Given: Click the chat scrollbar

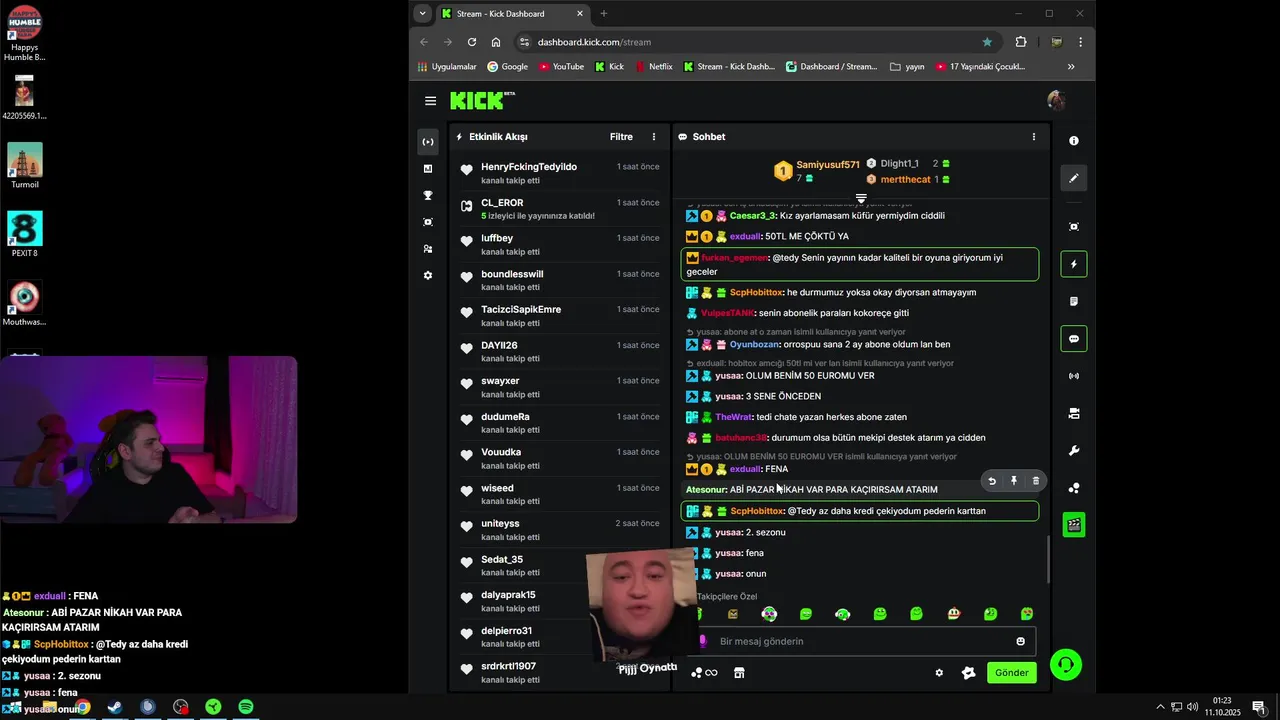Looking at the screenshot, I should pos(1048,560).
